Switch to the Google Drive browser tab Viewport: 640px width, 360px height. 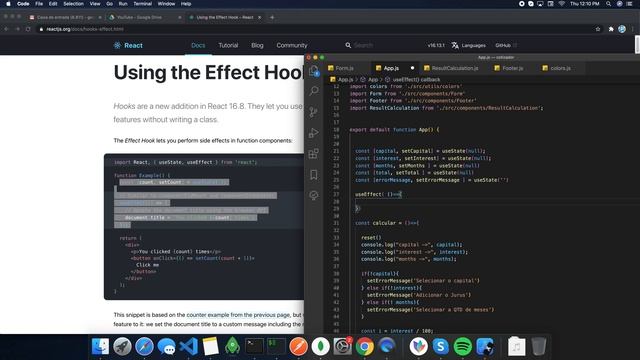click(x=145, y=17)
